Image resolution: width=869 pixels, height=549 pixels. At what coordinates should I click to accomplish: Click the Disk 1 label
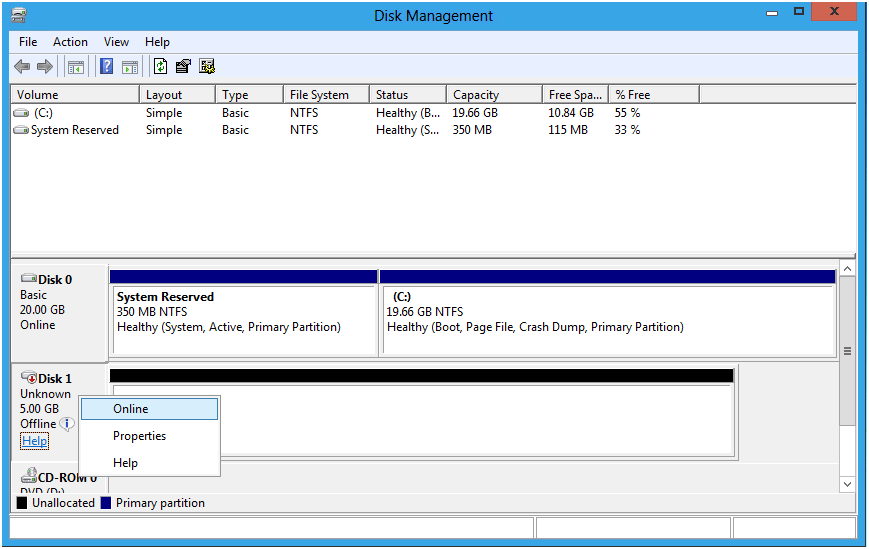tap(55, 379)
